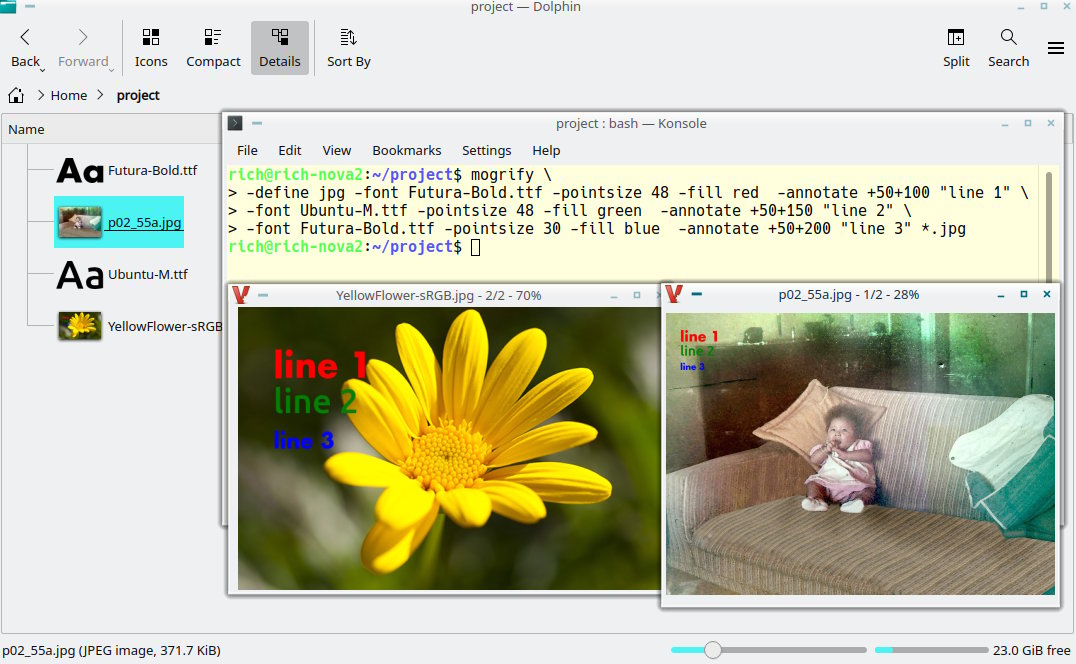
Task: Switch Dolphin to Icons view mode
Action: click(x=151, y=48)
